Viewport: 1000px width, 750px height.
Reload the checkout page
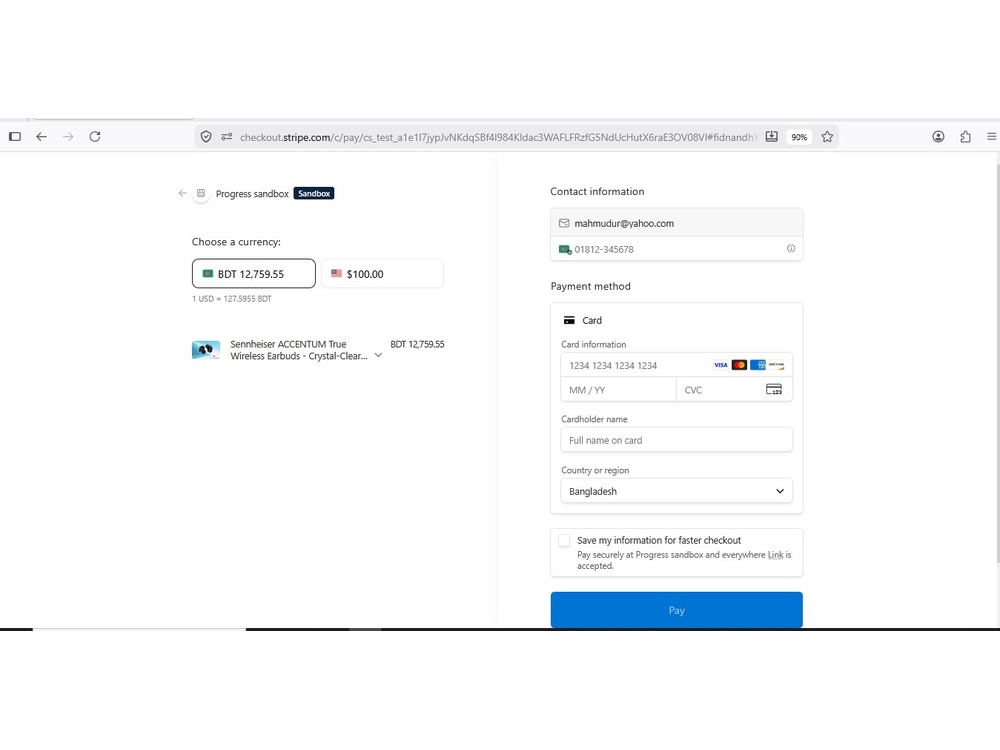(95, 136)
